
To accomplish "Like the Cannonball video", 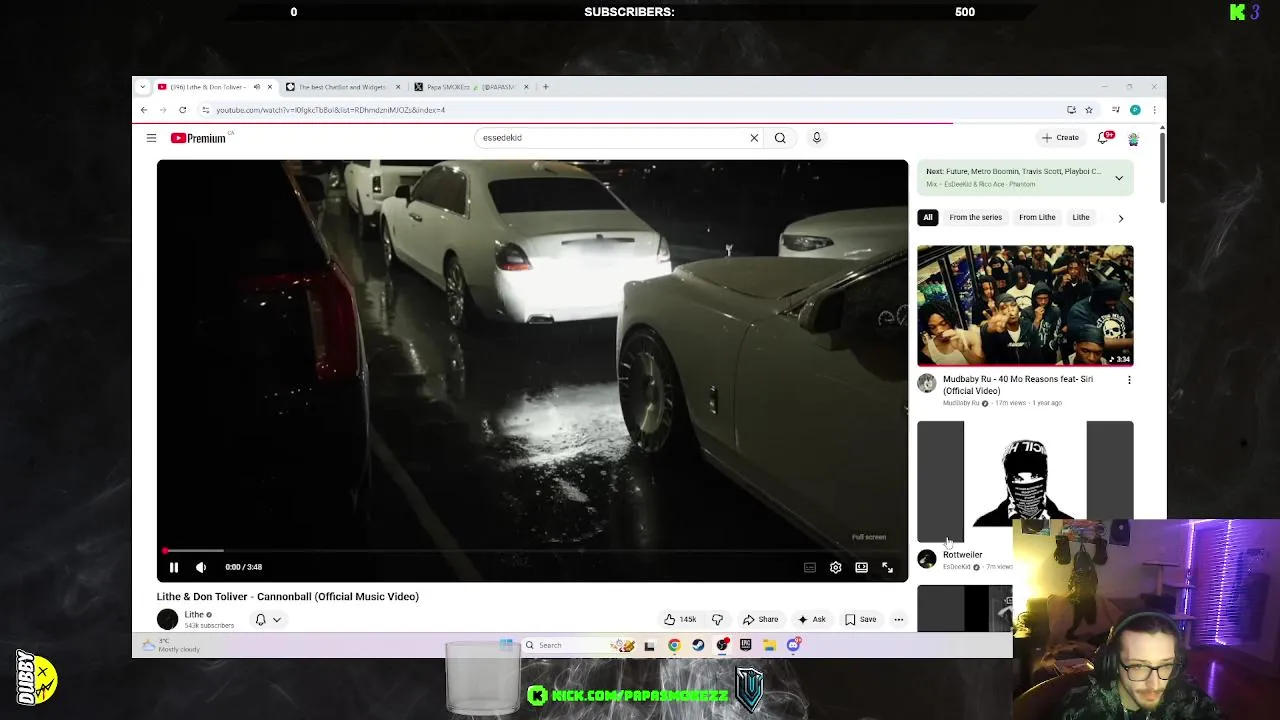I will tap(680, 619).
